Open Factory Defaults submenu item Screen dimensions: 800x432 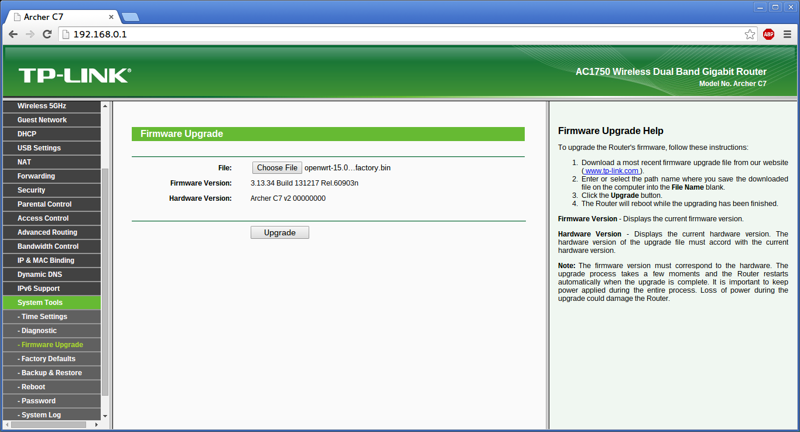52,359
